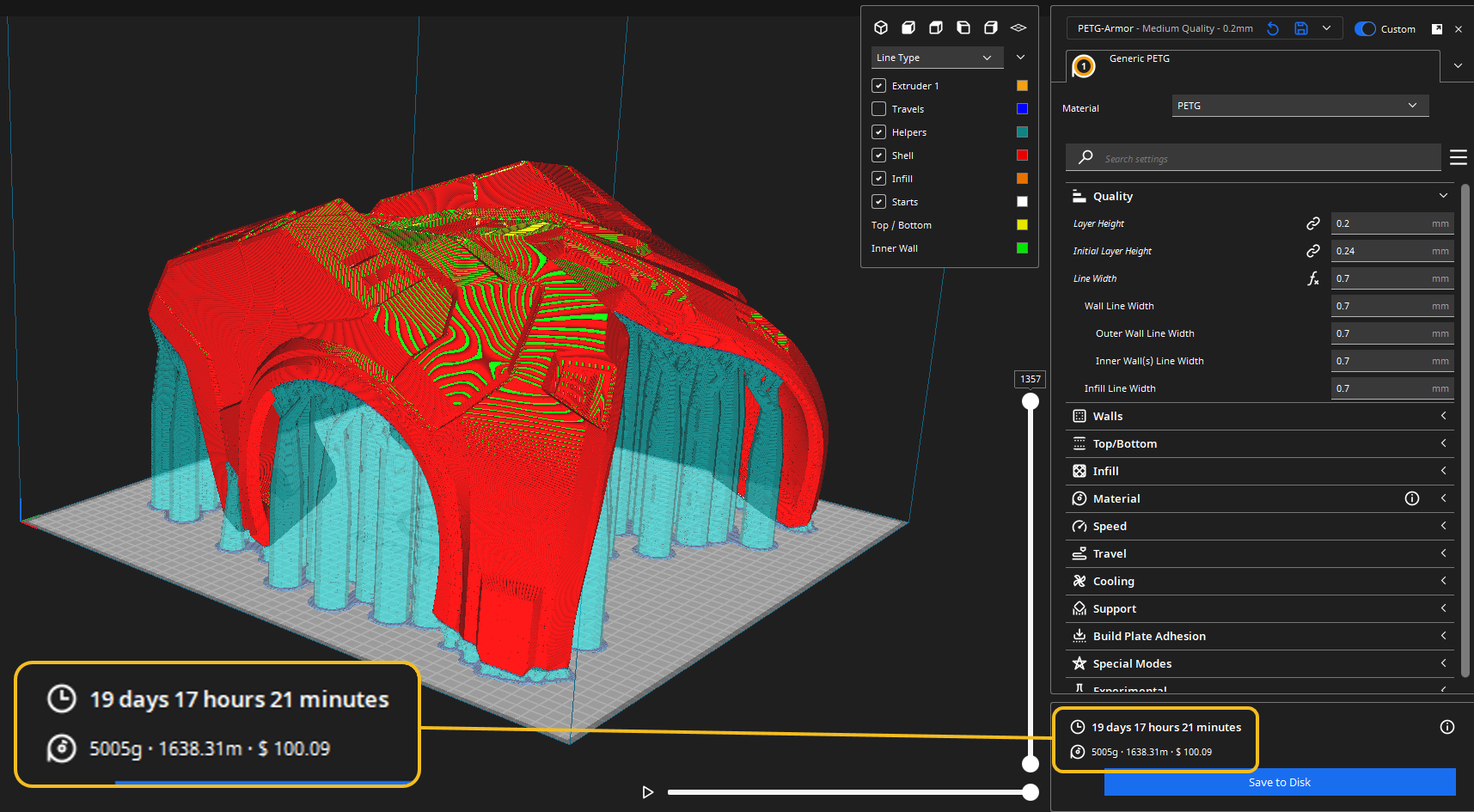
Task: Open the Material PETG dropdown
Action: tap(1300, 106)
